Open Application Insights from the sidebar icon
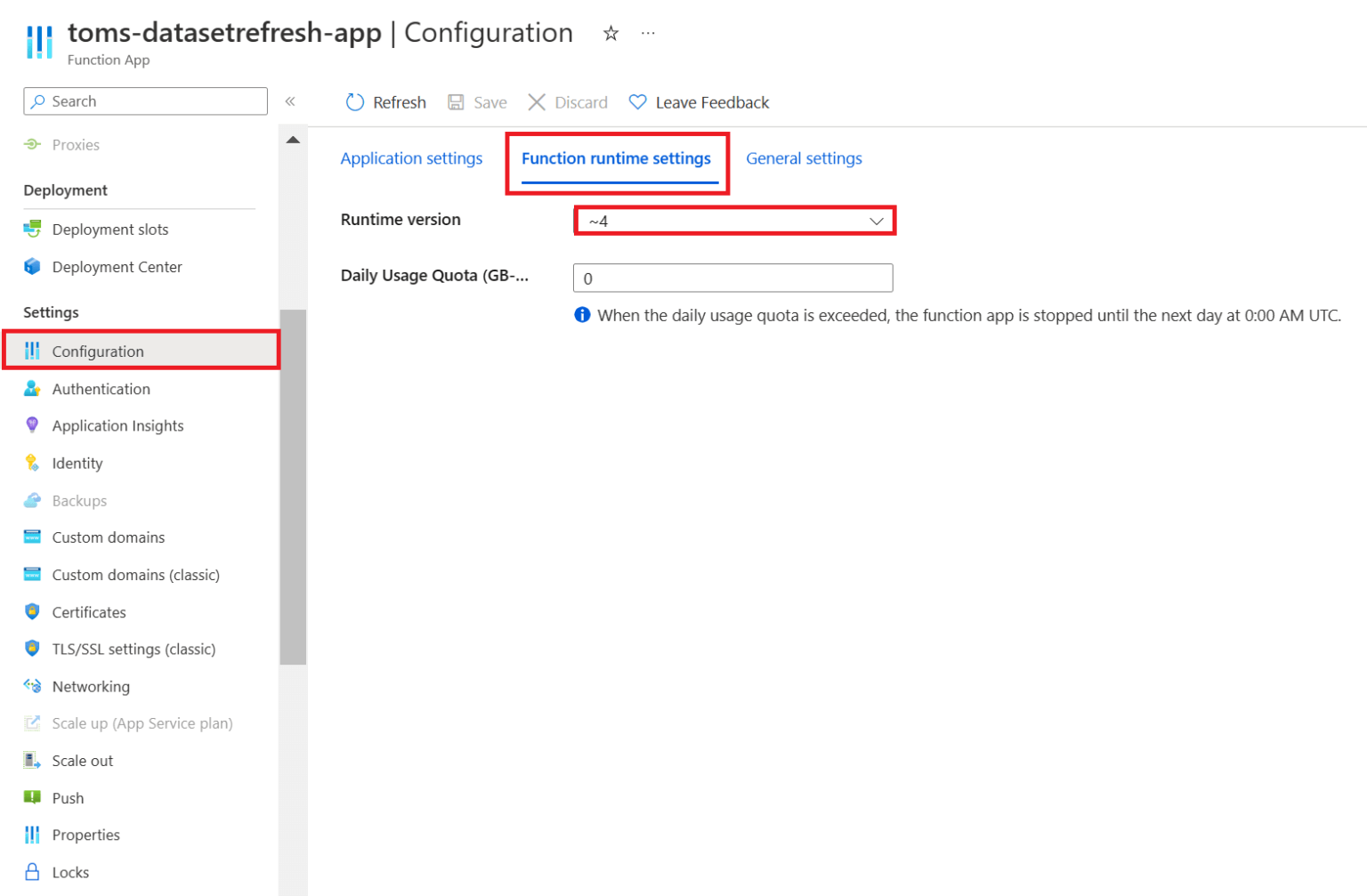 [32, 425]
